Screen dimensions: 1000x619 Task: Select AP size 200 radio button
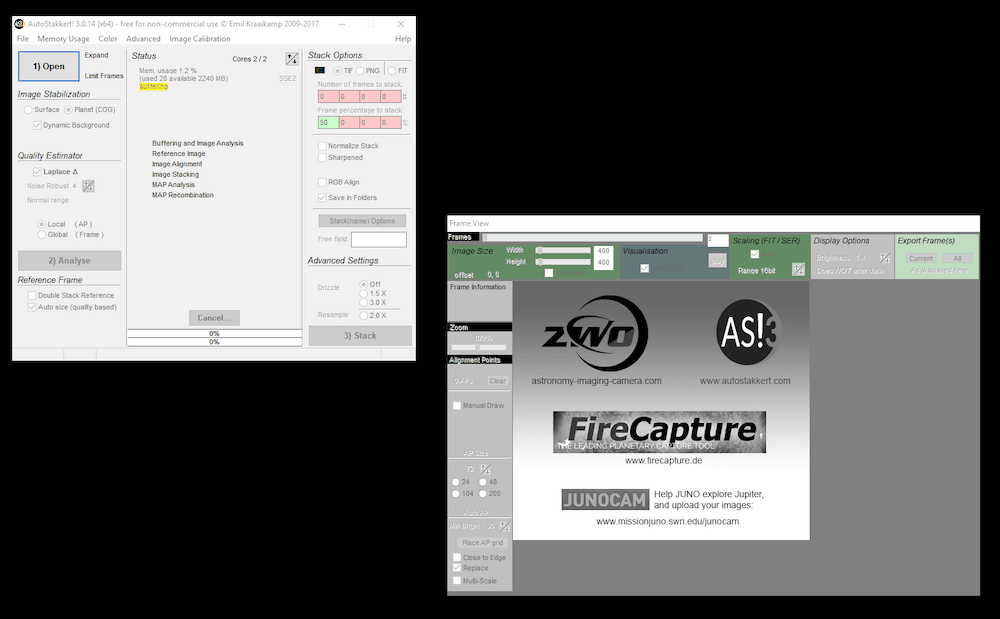(483, 494)
